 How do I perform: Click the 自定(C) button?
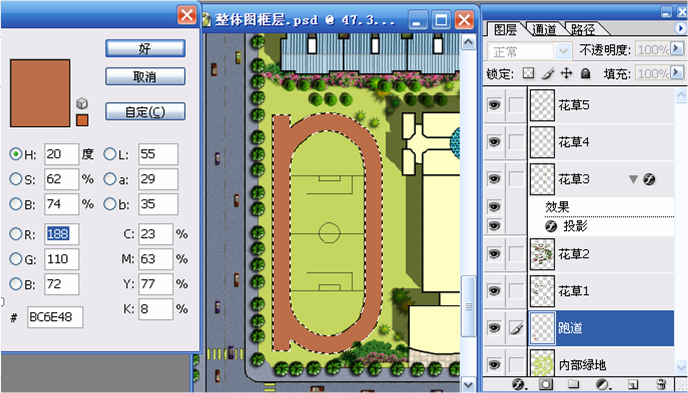pos(145,111)
